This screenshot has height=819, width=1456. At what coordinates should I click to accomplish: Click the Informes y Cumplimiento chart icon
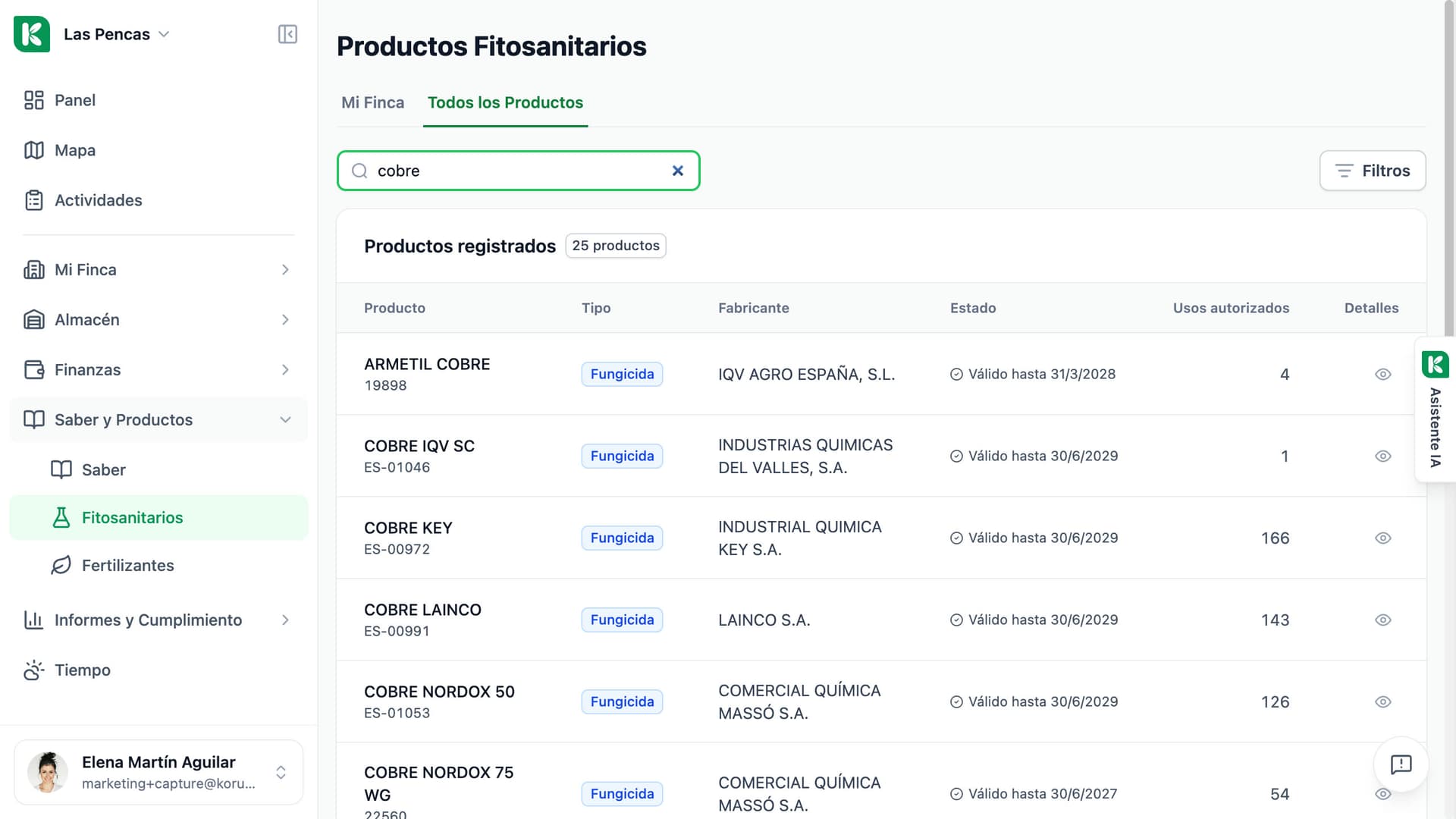34,620
